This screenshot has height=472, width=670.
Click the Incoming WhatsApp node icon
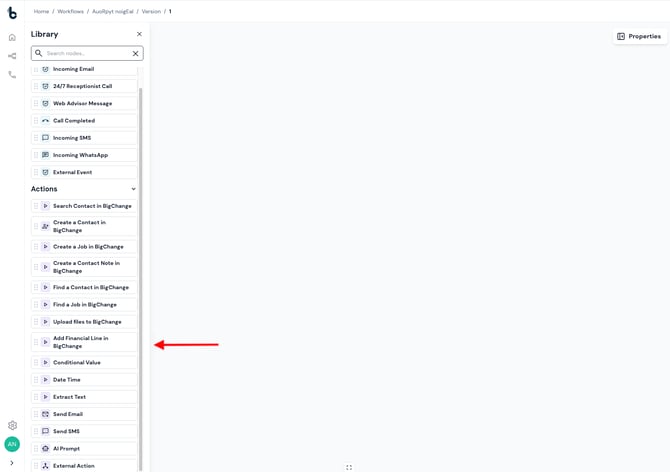pyautogui.click(x=45, y=155)
